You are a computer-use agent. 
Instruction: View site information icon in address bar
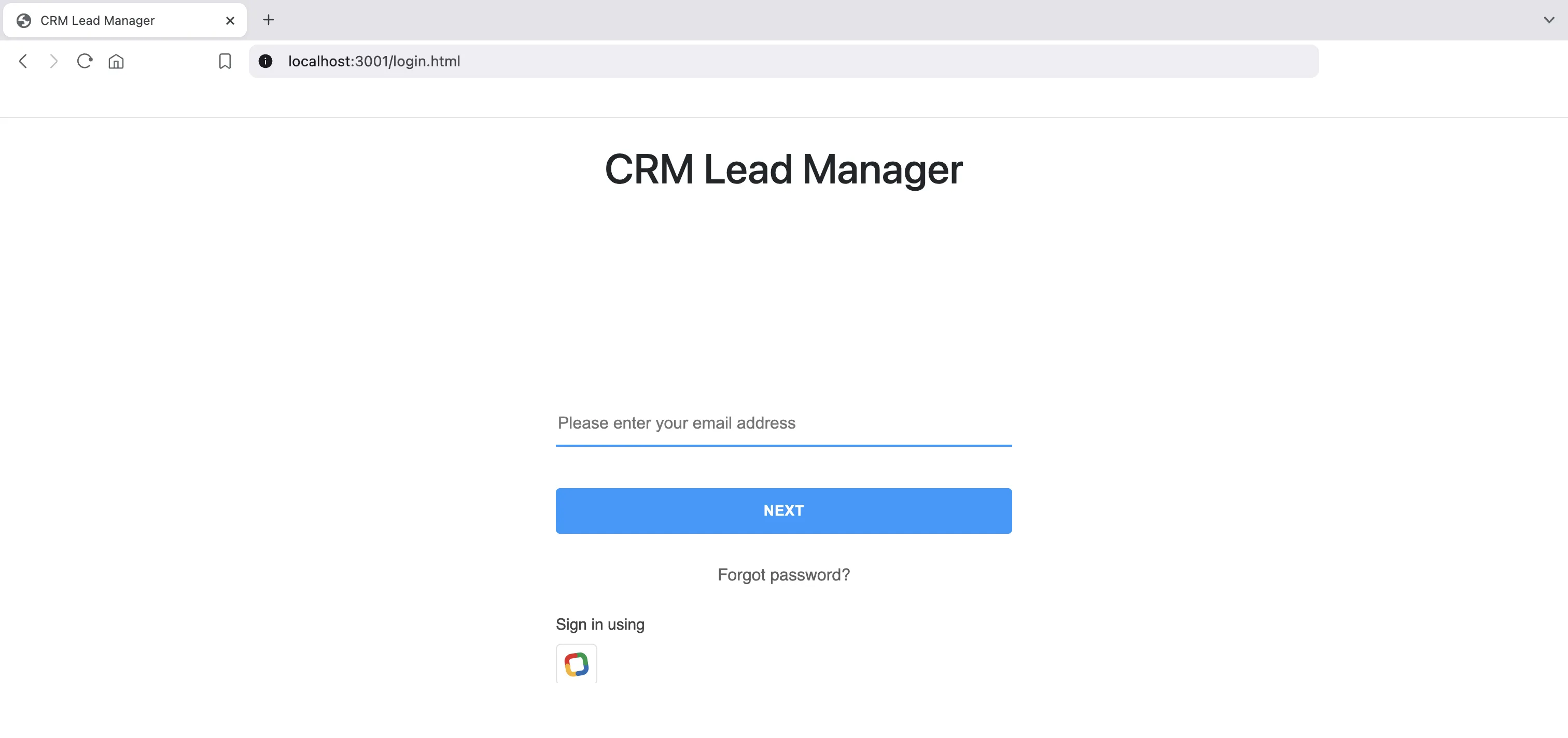point(265,61)
